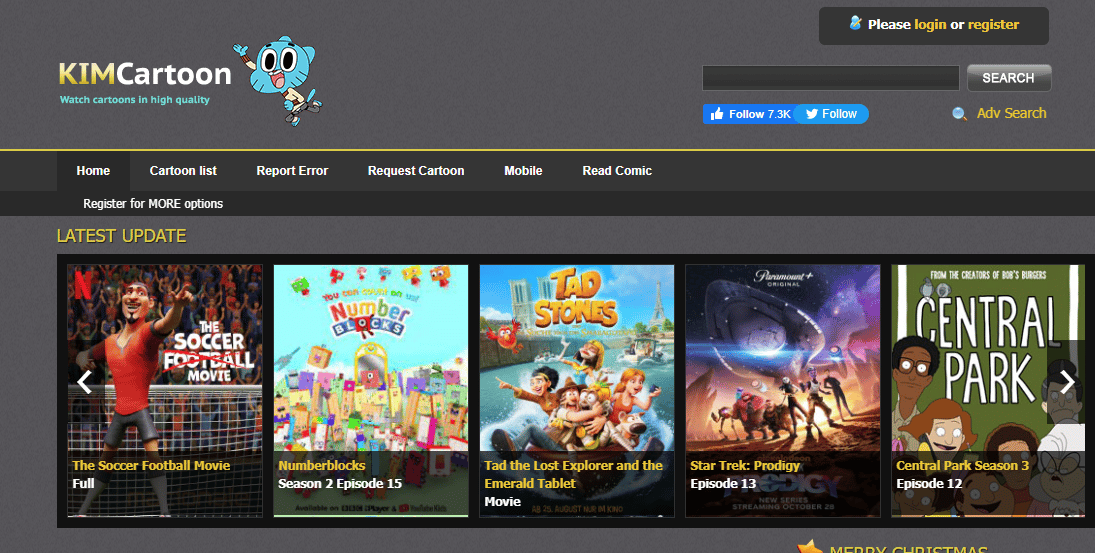Click the user icon beside Please login
The width and height of the screenshot is (1095, 553).
855,23
